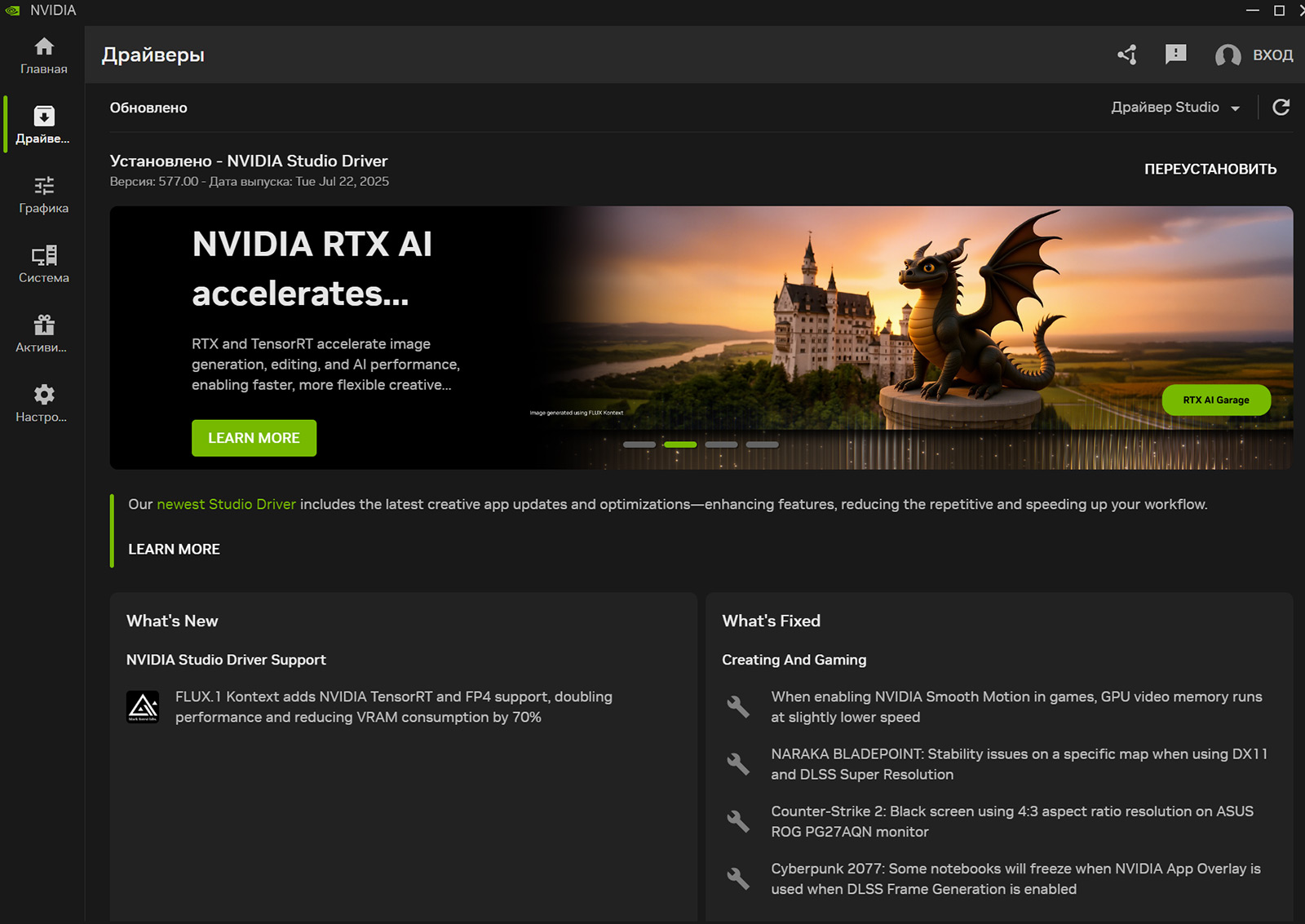Click wrench icon beside Cyberpunk 2077 fix
Viewport: 1305px width, 924px height.
tap(738, 878)
